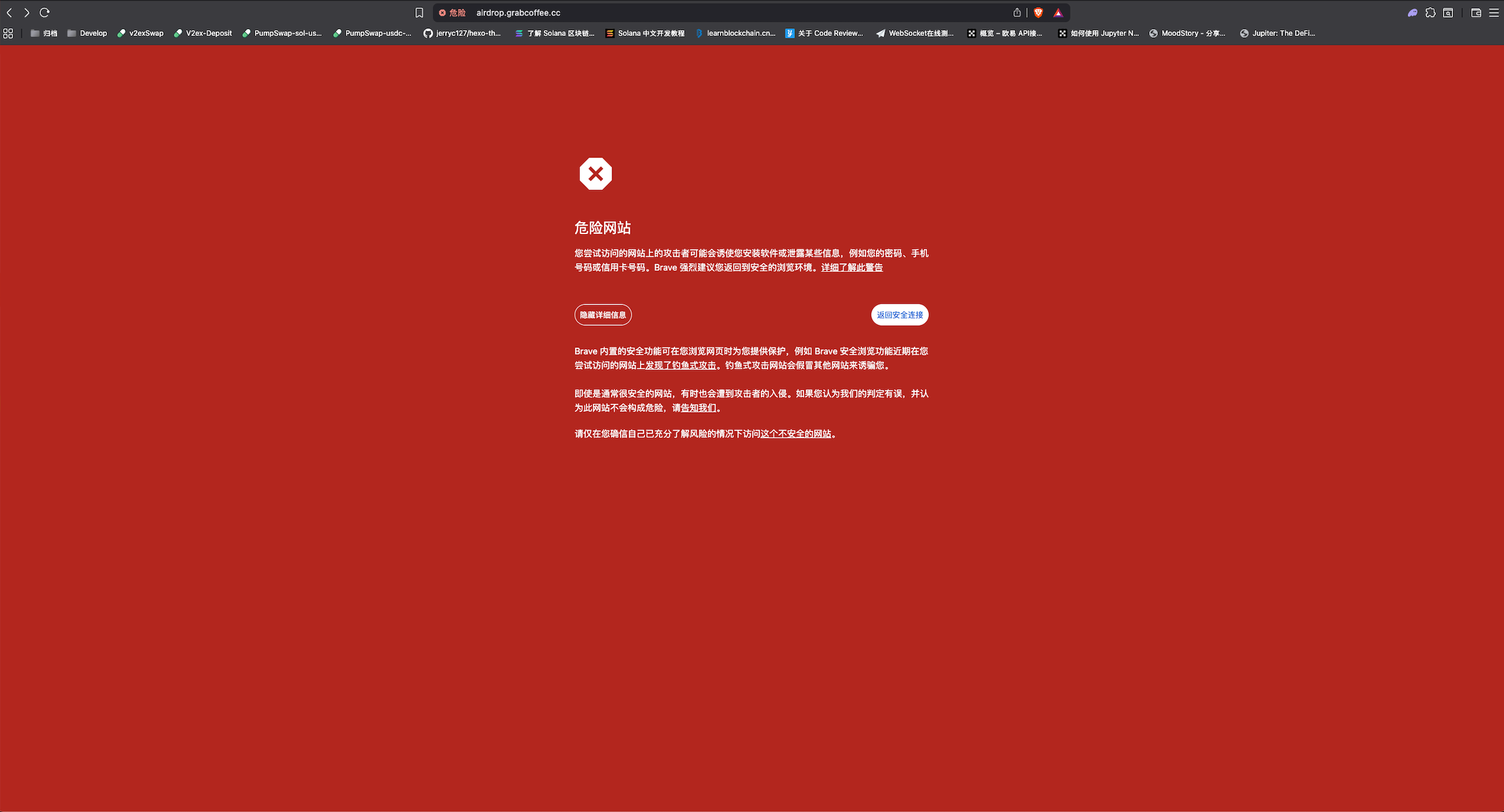
Task: Expand the Develop bookmarks folder
Action: pos(87,33)
